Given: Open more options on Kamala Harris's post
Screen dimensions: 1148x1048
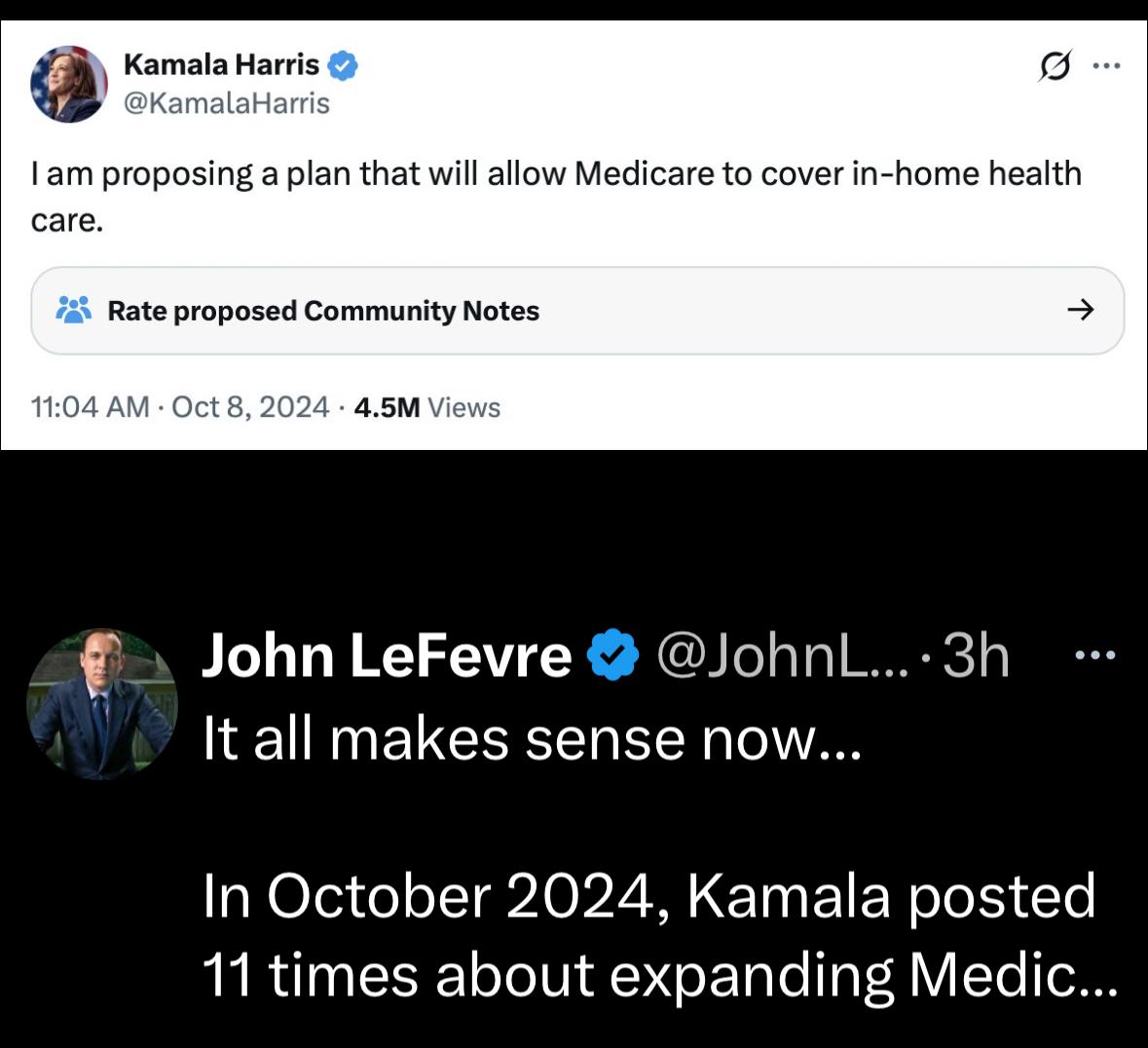Looking at the screenshot, I should tap(1106, 66).
